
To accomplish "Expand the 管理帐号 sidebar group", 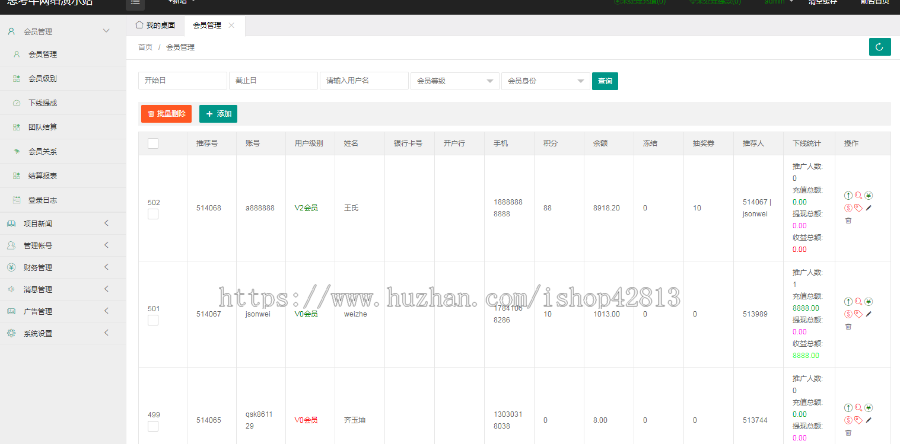I will tap(63, 246).
